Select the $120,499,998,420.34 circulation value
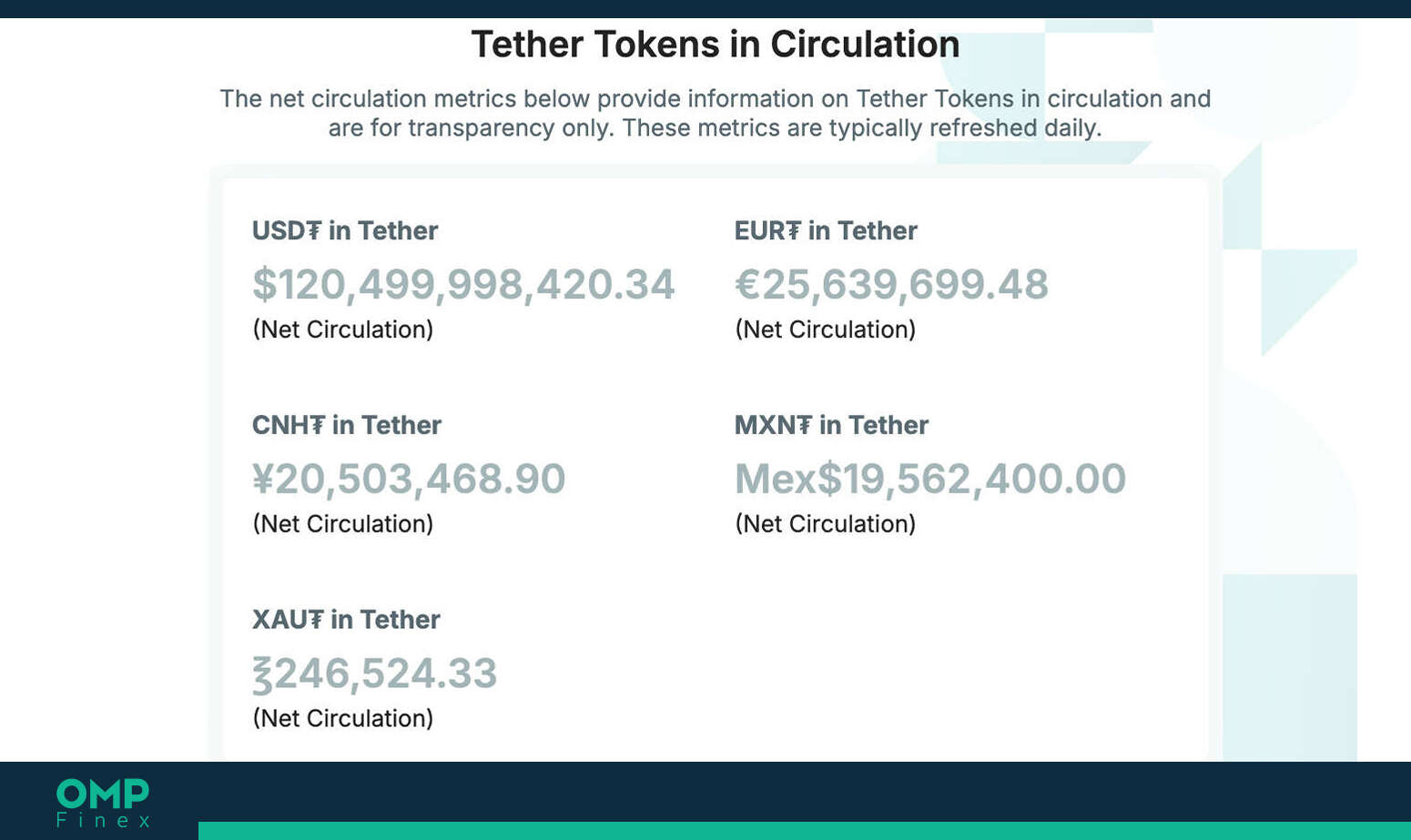 pyautogui.click(x=463, y=284)
